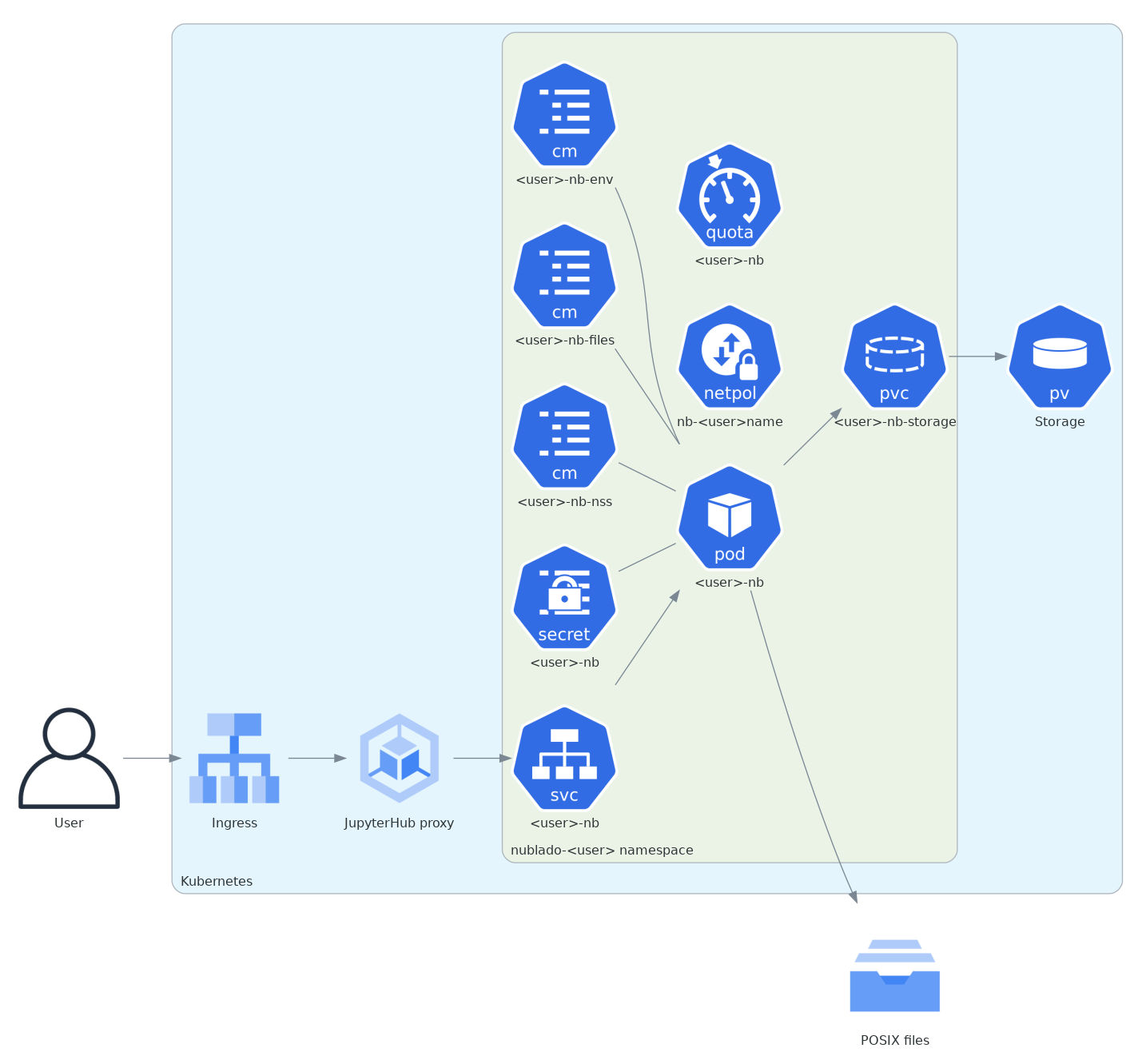The image size is (1146, 1064).
Task: Click the JupyterHub proxy hexagon icon
Action: 399,758
